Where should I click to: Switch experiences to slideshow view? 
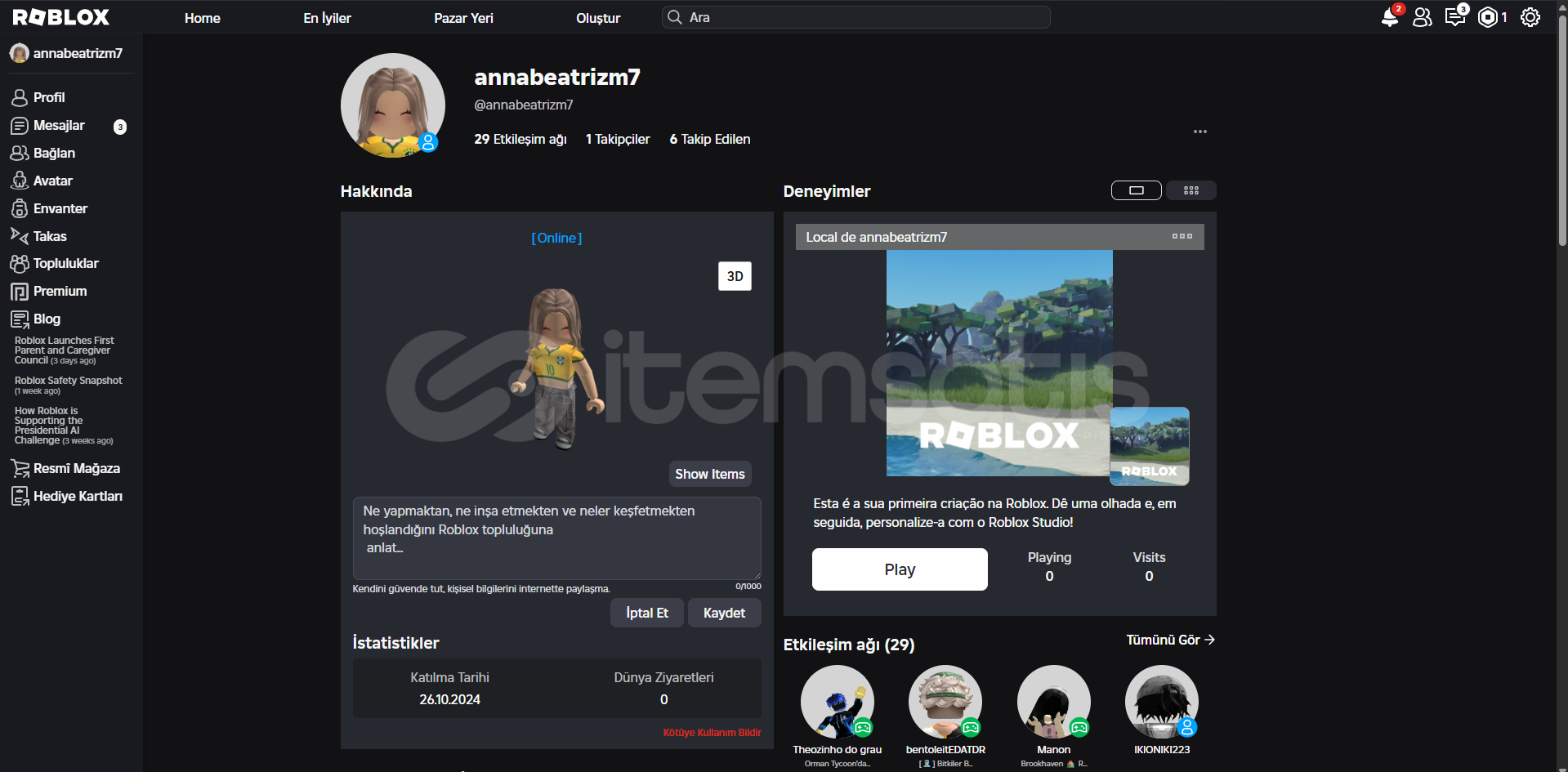pos(1136,190)
